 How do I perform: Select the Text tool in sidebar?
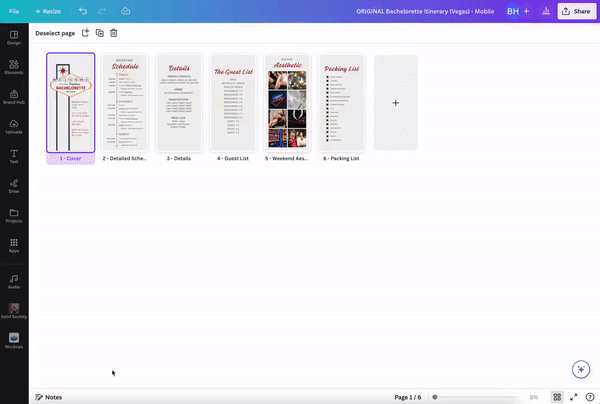14,153
